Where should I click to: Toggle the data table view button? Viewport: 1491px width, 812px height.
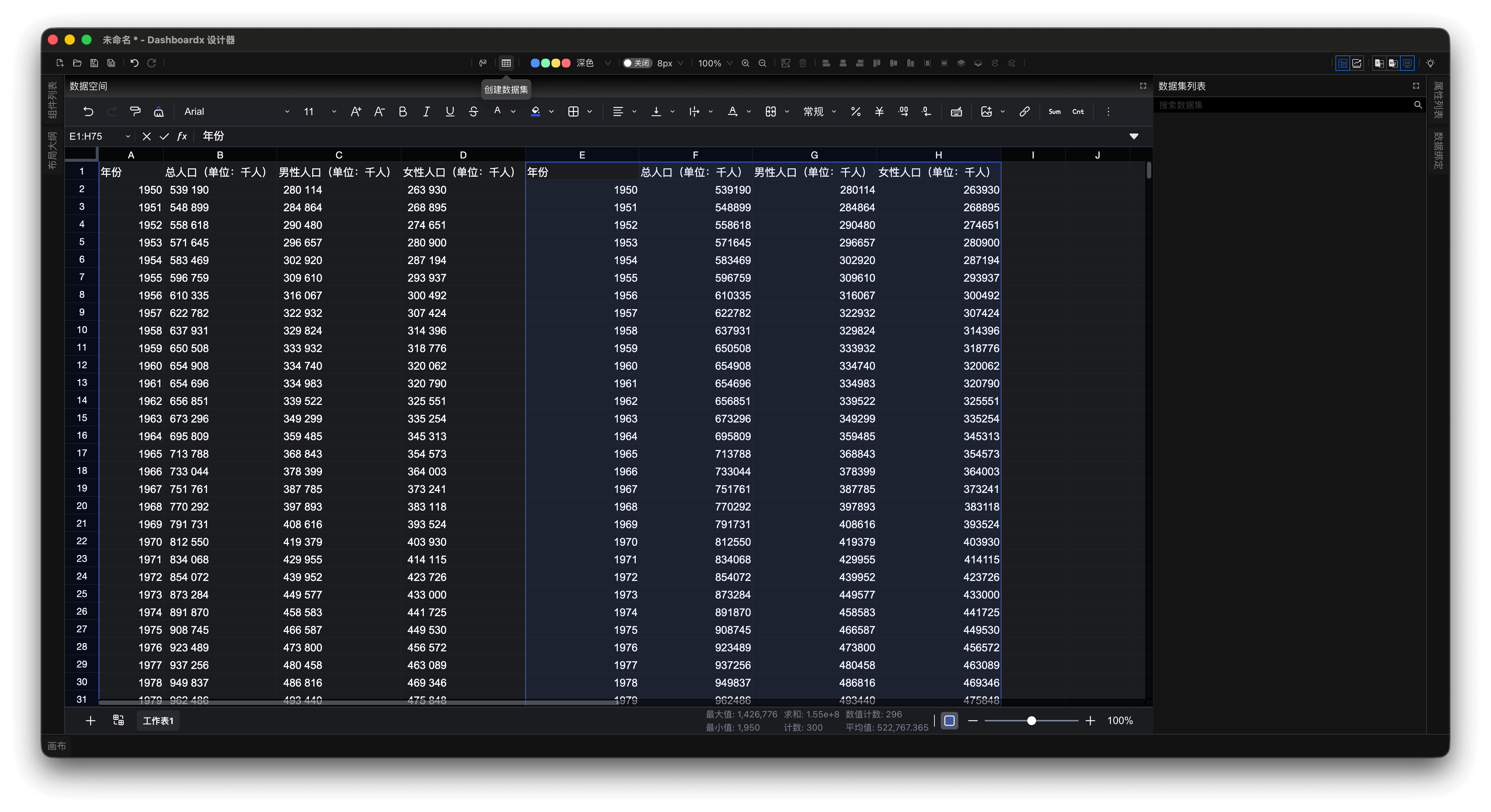pos(1342,63)
